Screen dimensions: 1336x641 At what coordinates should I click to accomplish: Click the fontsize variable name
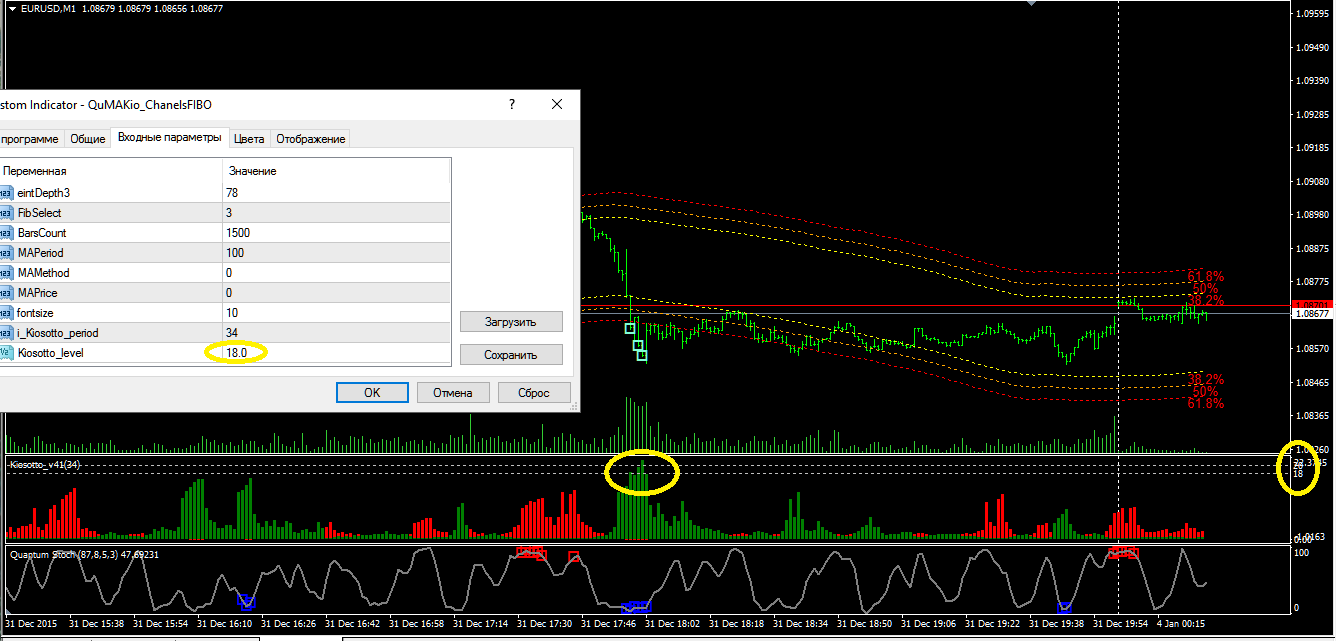[35, 313]
